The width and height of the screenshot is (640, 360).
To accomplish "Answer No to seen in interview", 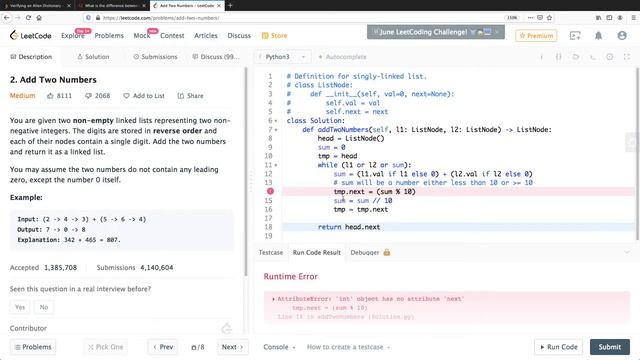I will 44,307.
